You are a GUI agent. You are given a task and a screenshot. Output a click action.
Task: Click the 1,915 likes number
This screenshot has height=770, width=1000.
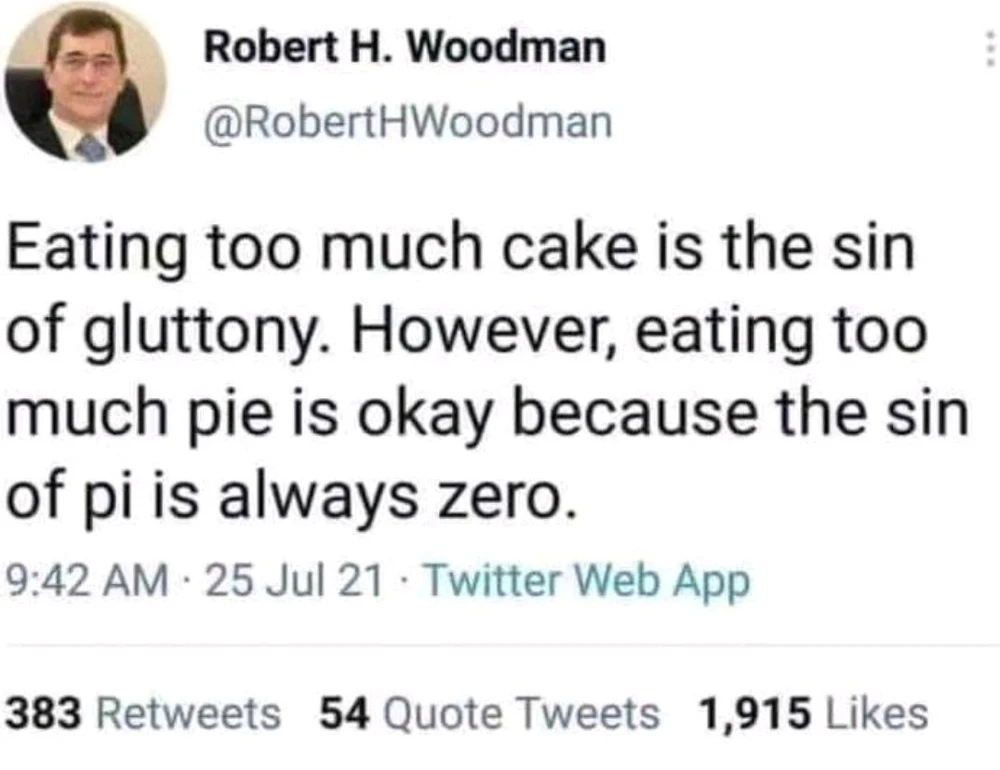click(753, 713)
